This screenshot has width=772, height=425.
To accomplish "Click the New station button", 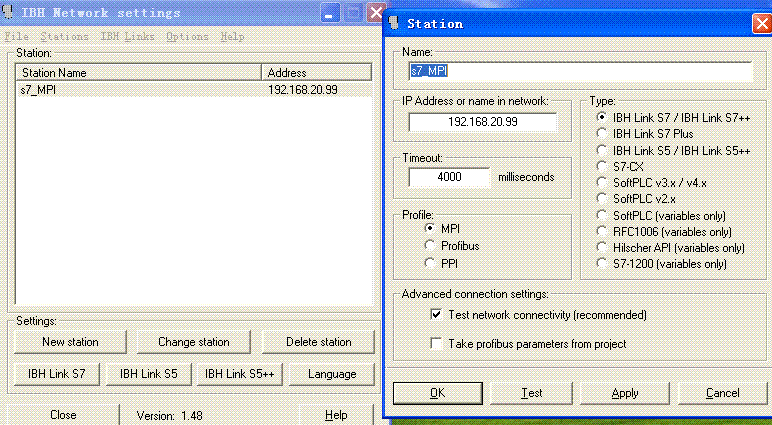I will [70, 342].
